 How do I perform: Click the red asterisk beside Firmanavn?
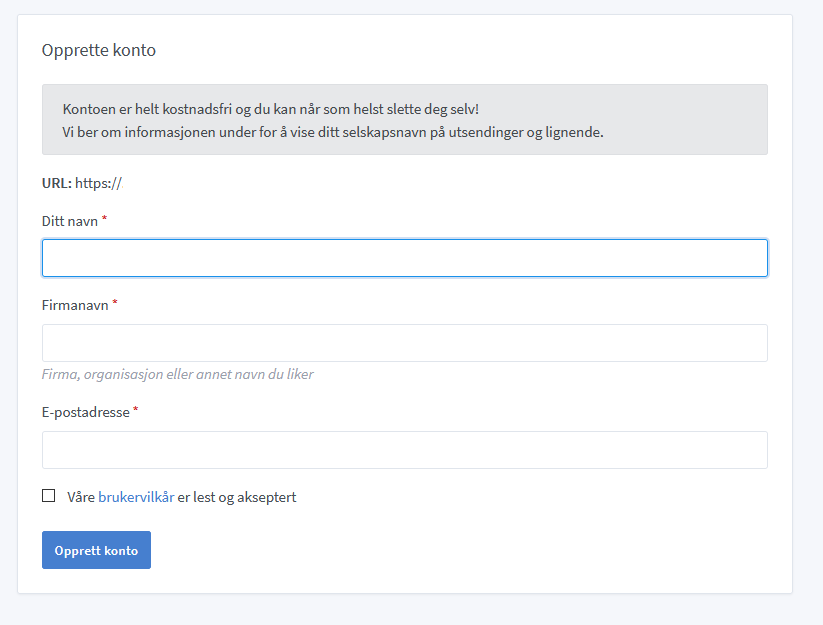pyautogui.click(x=115, y=302)
